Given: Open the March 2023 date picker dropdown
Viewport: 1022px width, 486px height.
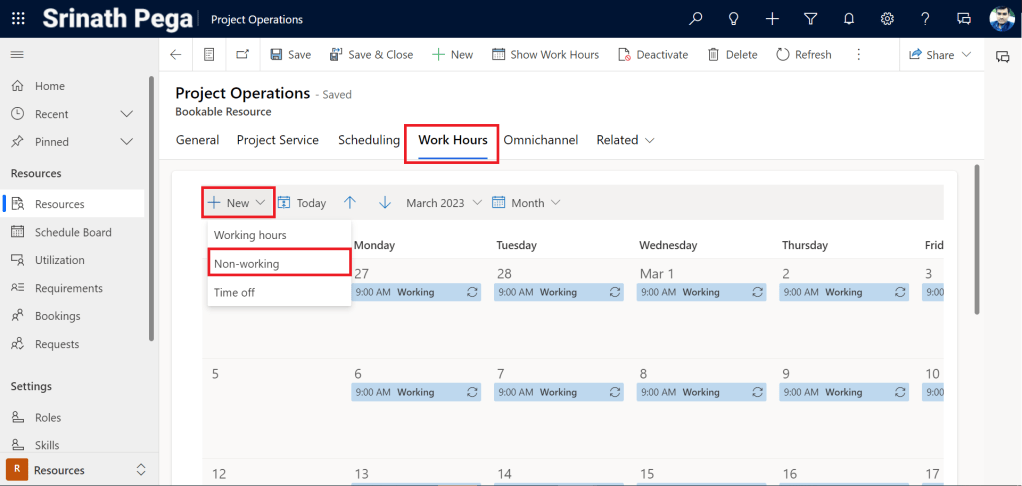Looking at the screenshot, I should coord(443,203).
